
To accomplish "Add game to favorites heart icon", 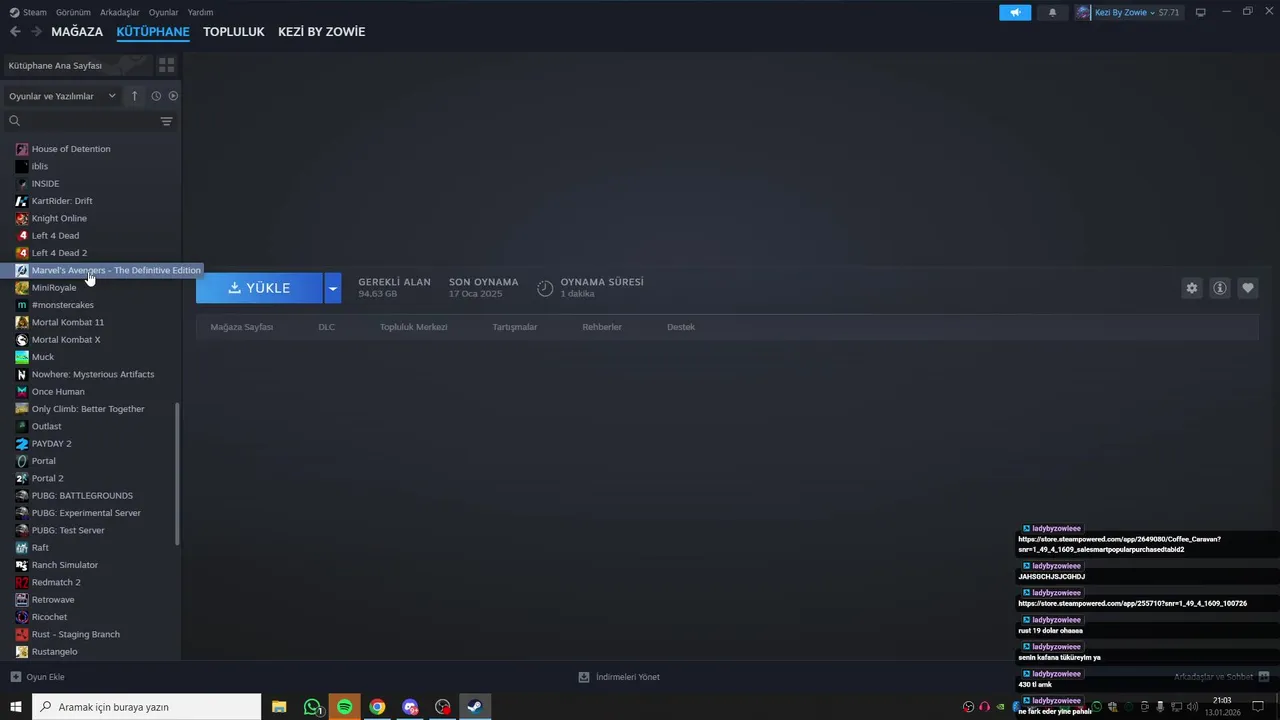I will (1248, 288).
